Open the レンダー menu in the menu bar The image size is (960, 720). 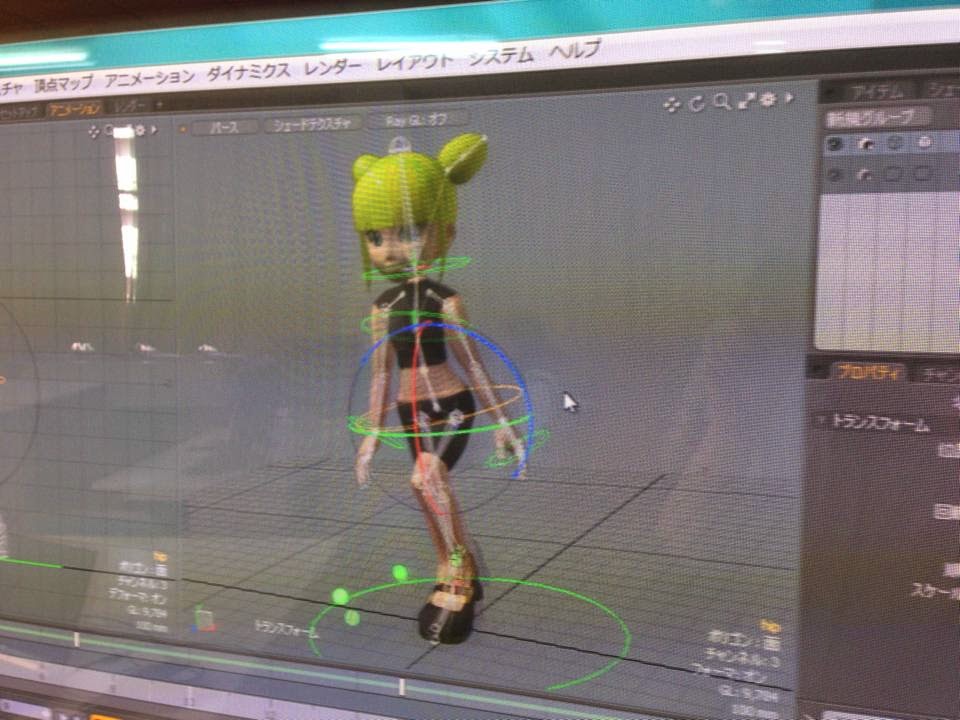click(333, 67)
